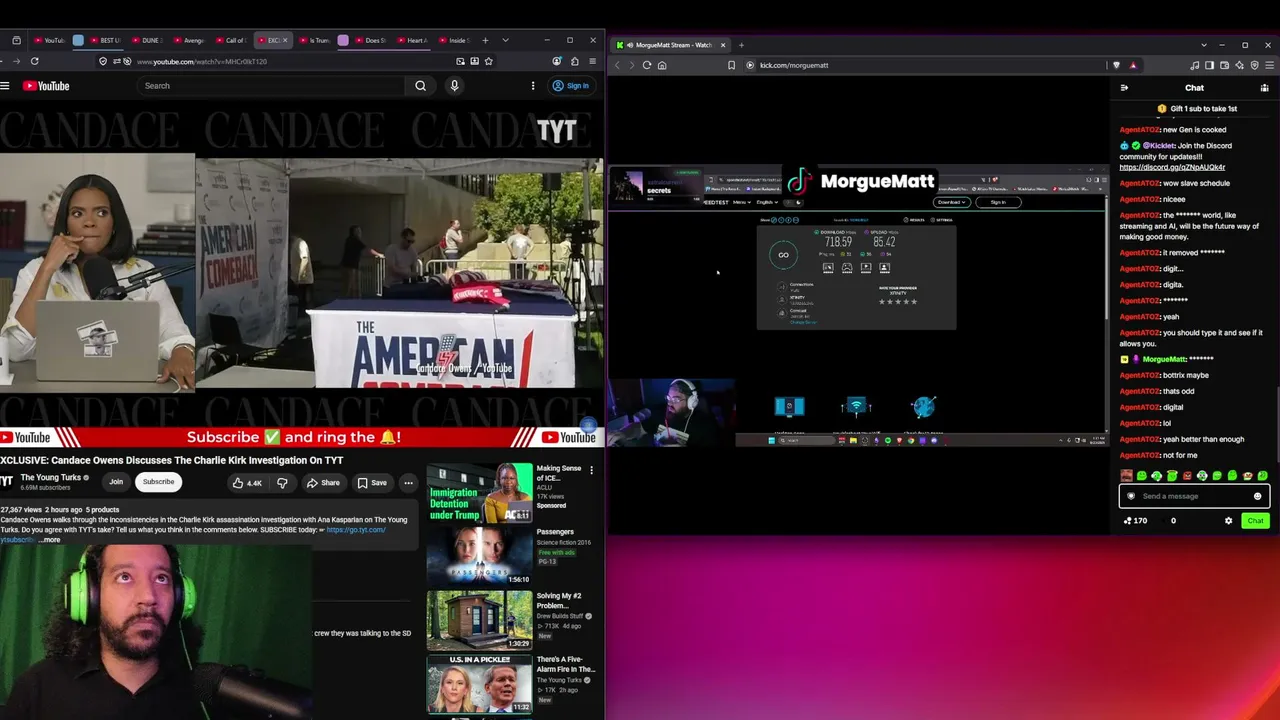This screenshot has height=720, width=1280.
Task: Open the Brave main menu in Kick window
Action: point(1268,65)
